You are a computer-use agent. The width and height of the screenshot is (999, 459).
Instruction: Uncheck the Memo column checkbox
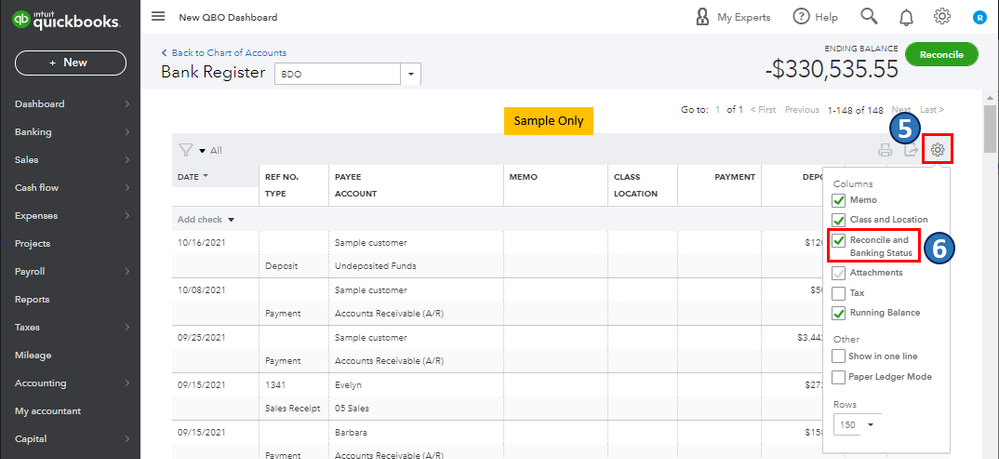840,201
